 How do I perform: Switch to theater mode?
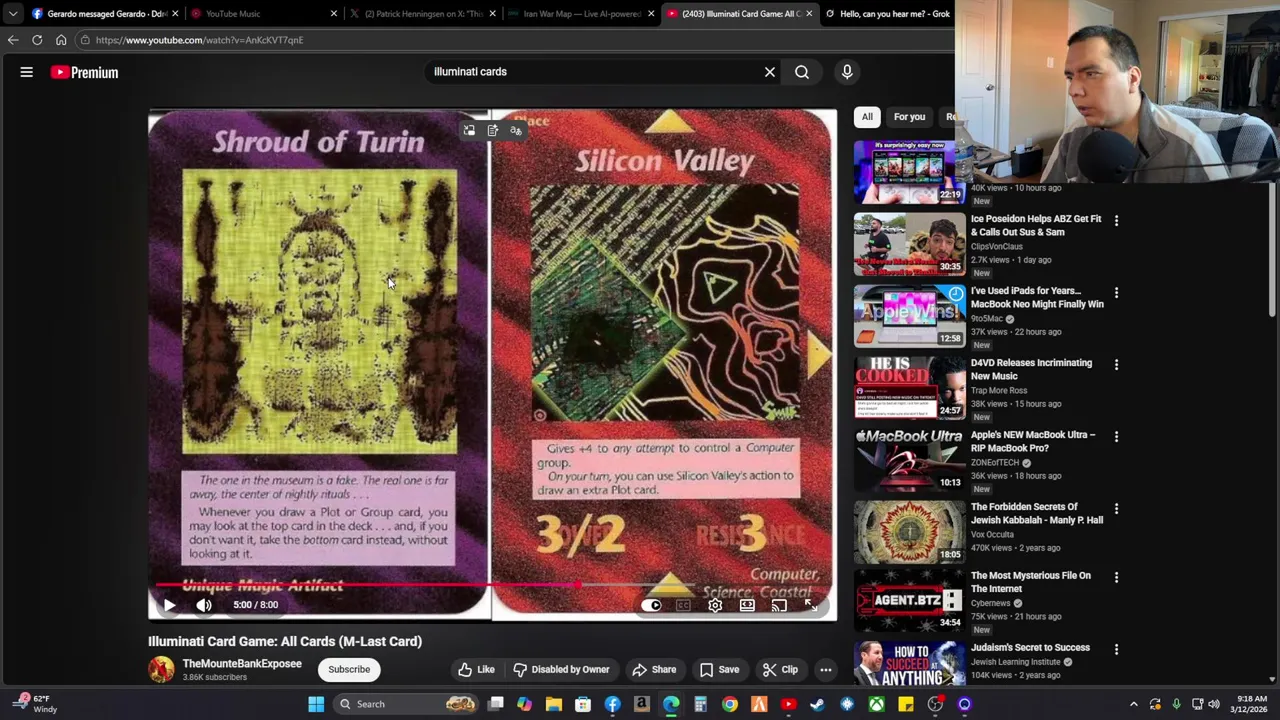point(747,605)
